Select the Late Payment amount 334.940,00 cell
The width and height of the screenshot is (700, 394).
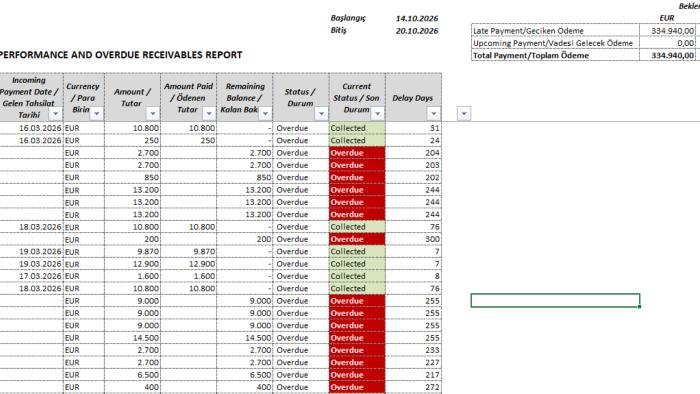click(x=668, y=31)
